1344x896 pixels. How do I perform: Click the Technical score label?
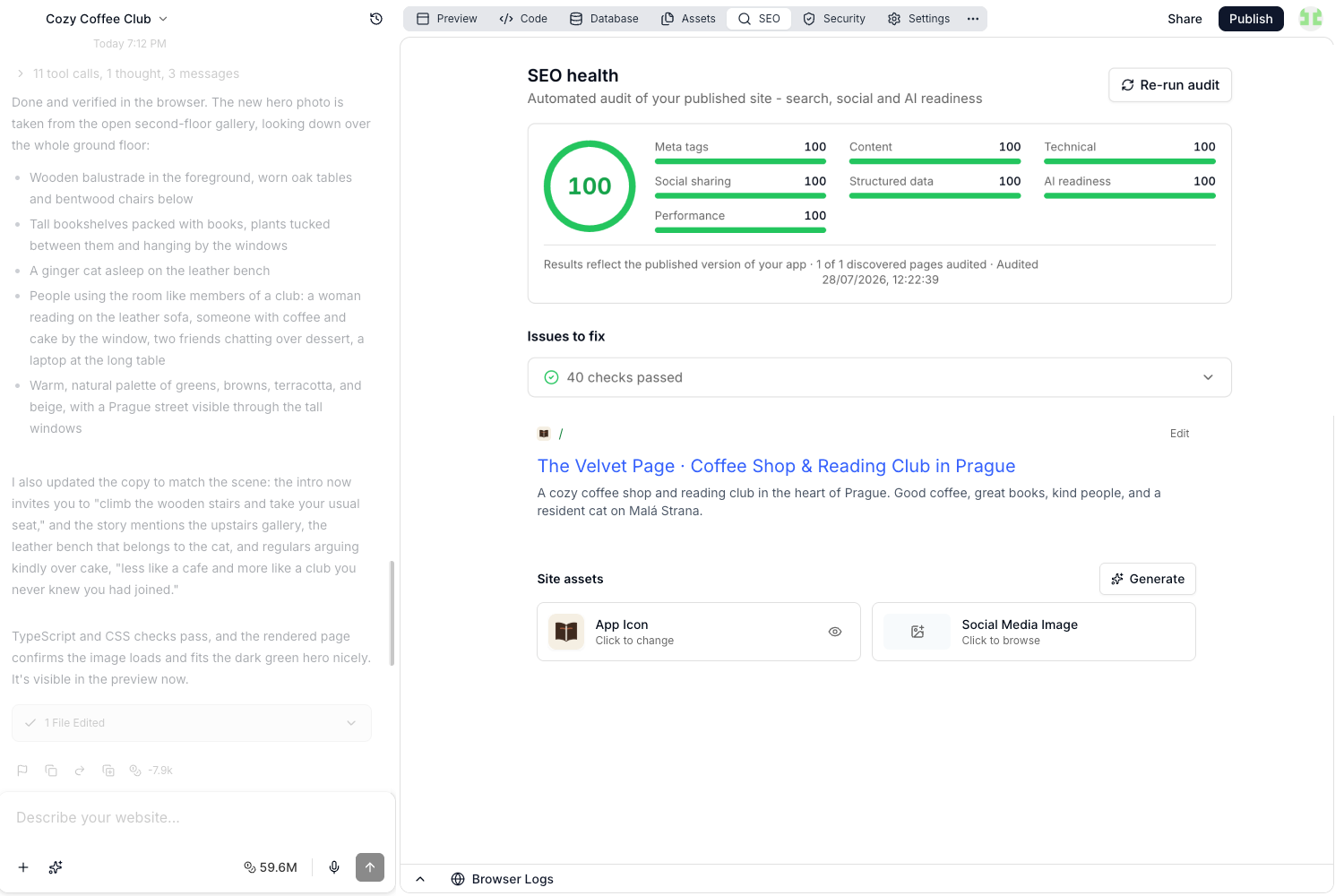tap(1070, 147)
